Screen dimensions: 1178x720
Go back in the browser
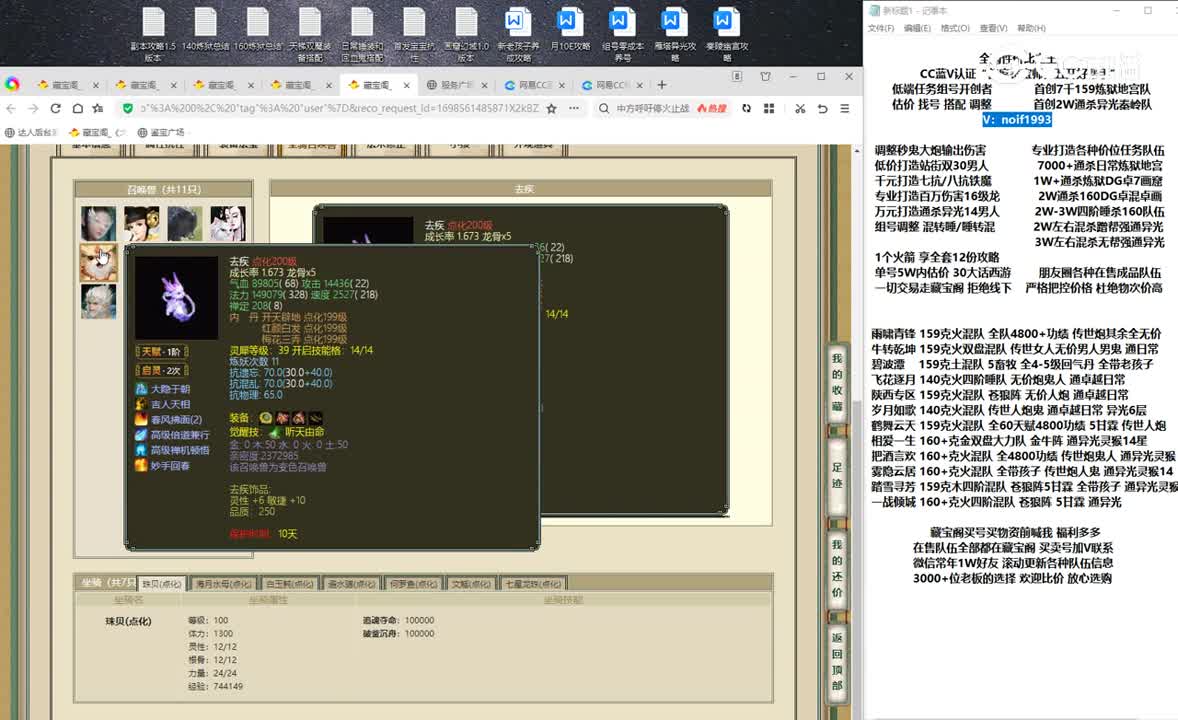click(11, 108)
